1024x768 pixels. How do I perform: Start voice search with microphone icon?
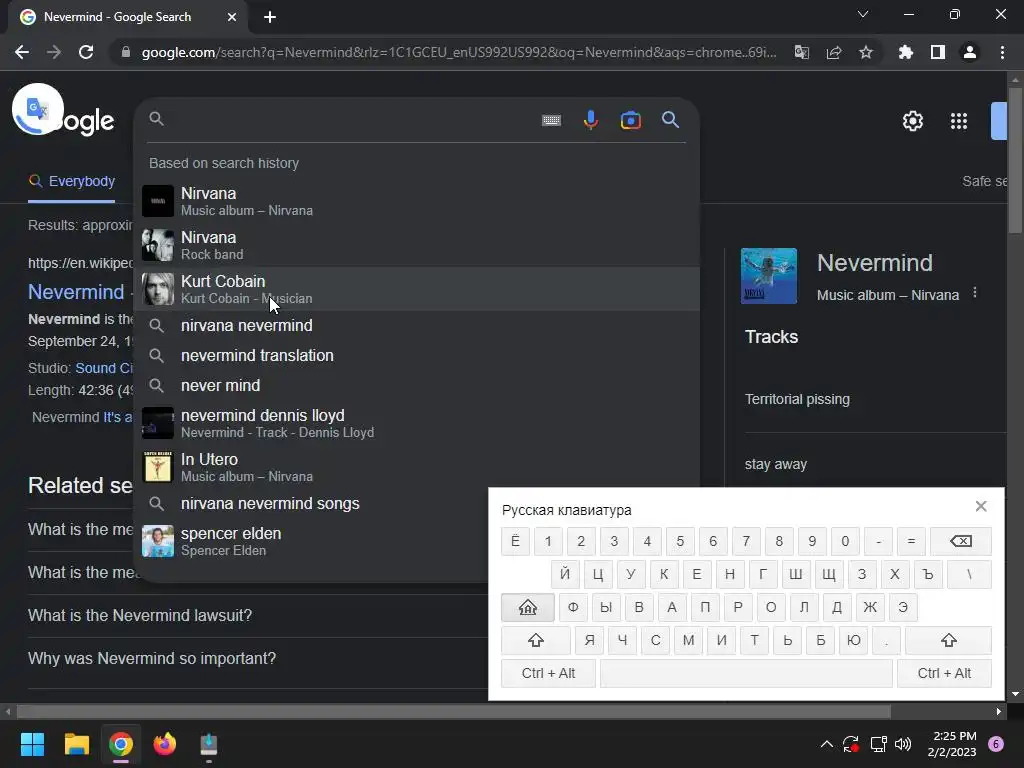click(590, 120)
